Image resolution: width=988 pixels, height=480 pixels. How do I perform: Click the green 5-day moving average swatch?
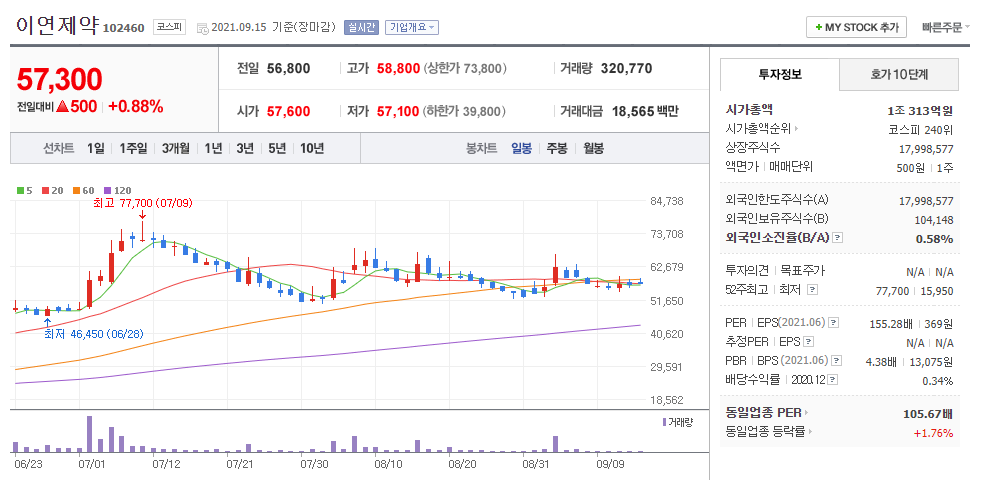pos(20,190)
